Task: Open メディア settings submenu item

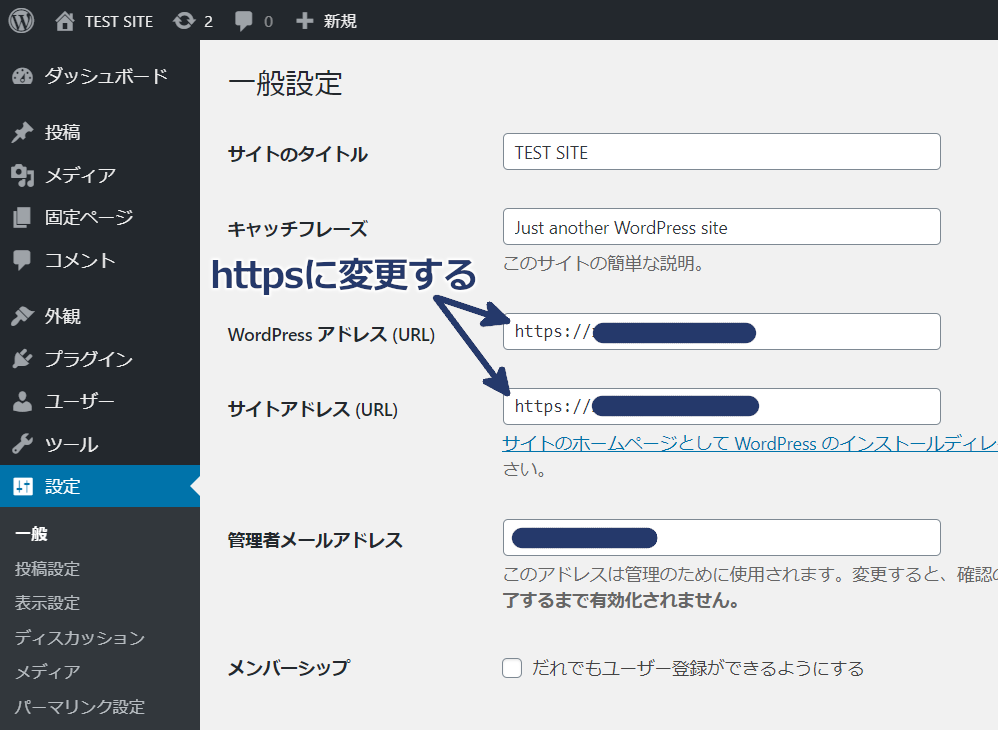Action: [47, 672]
